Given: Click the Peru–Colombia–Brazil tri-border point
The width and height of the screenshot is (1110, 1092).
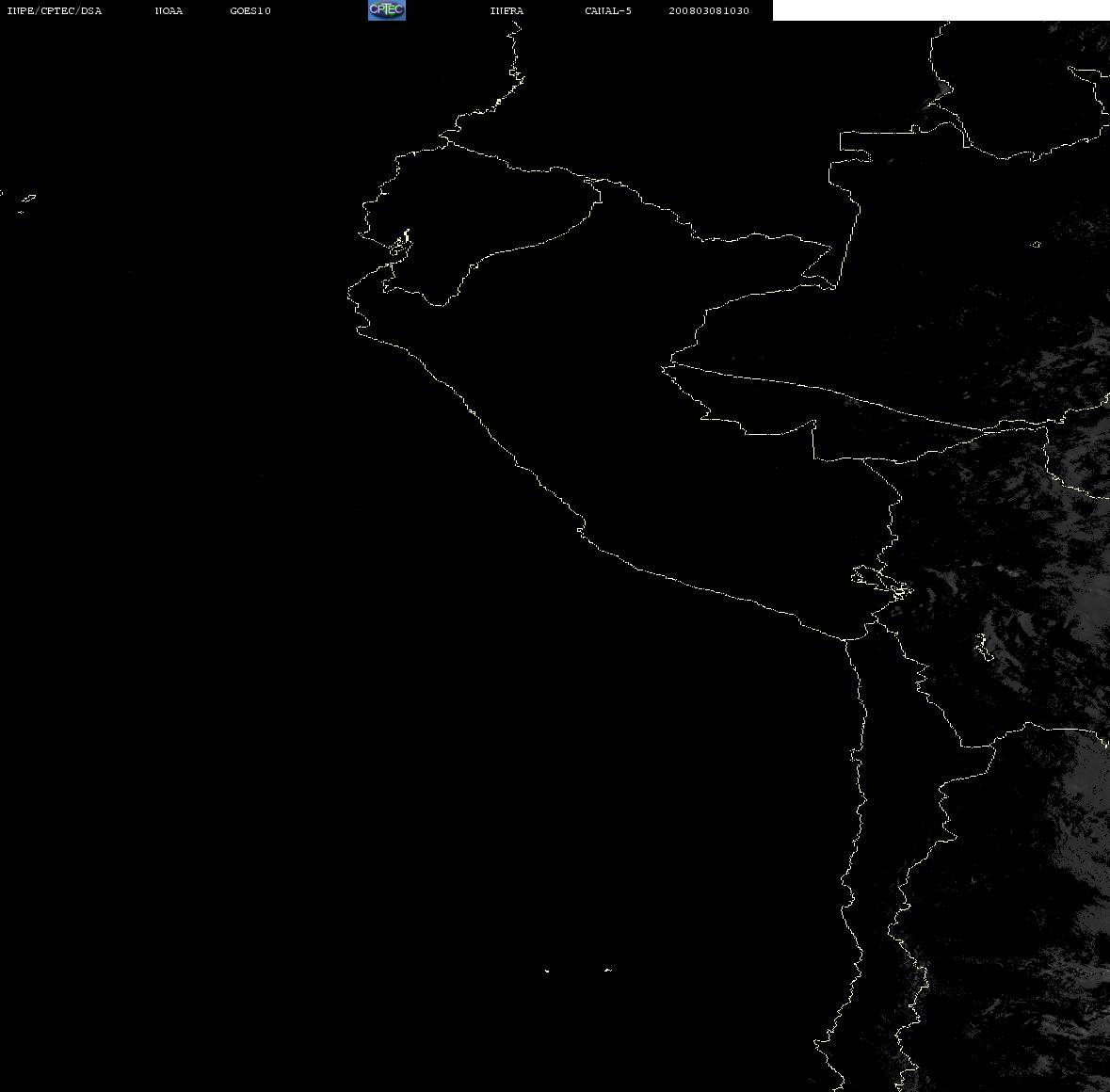Looking at the screenshot, I should (835, 286).
